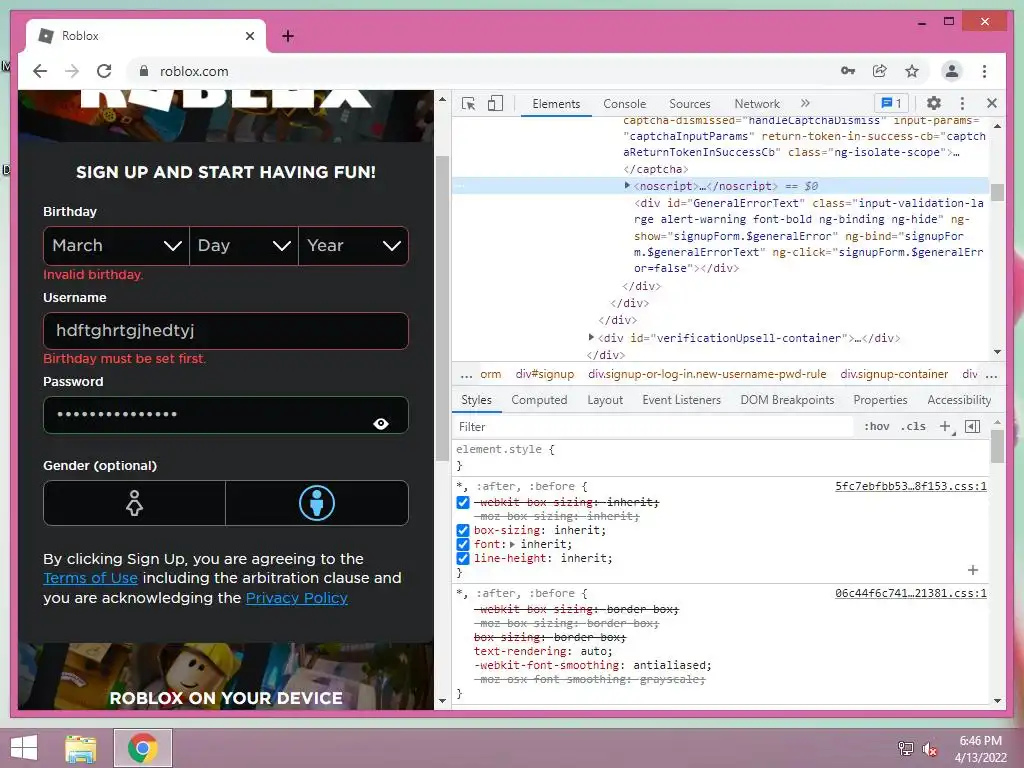Image resolution: width=1024 pixels, height=768 pixels.
Task: Activate the DevTools element inspector tool
Action: 468,103
